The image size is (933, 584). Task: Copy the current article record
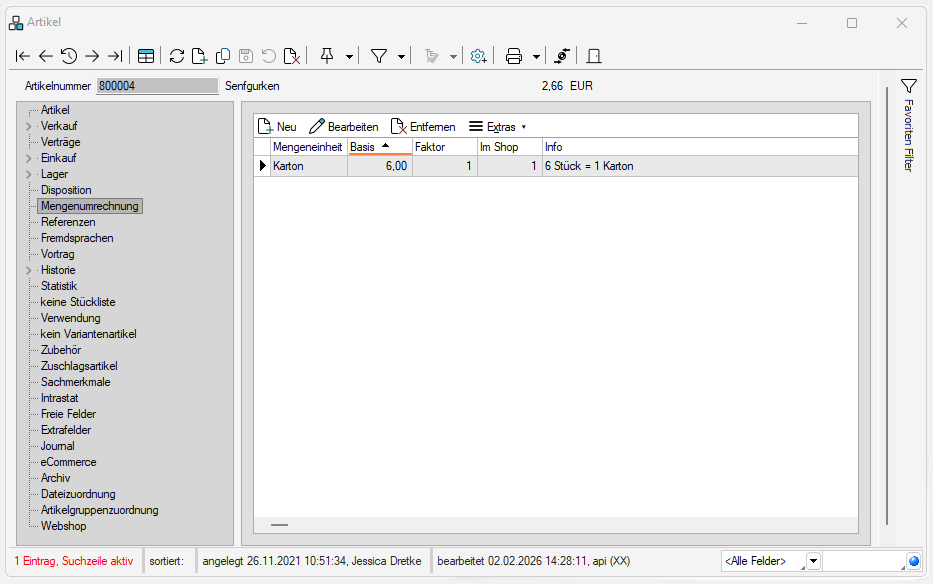point(223,56)
